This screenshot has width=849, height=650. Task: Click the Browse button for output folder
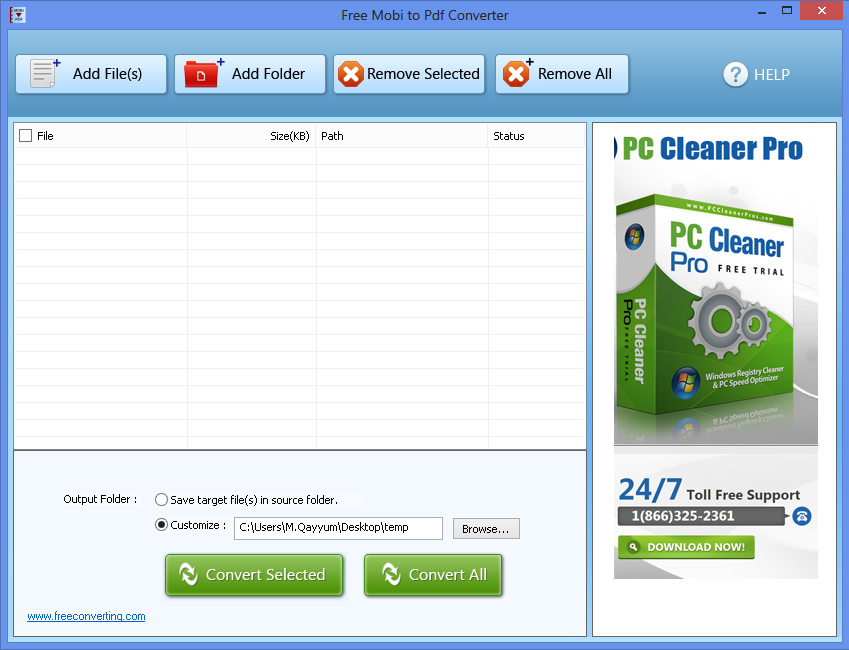coord(486,528)
